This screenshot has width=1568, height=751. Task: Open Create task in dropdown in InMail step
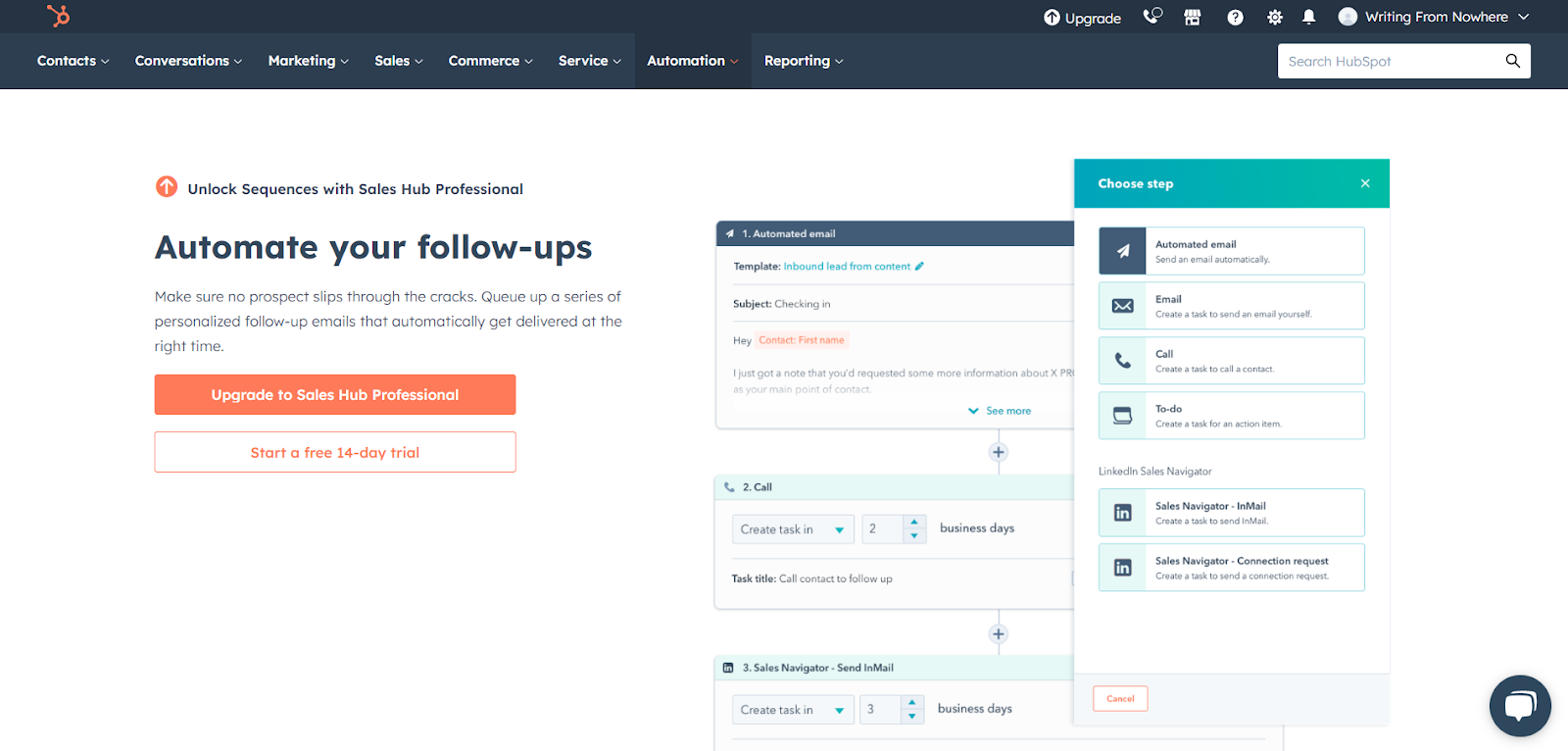(x=793, y=710)
